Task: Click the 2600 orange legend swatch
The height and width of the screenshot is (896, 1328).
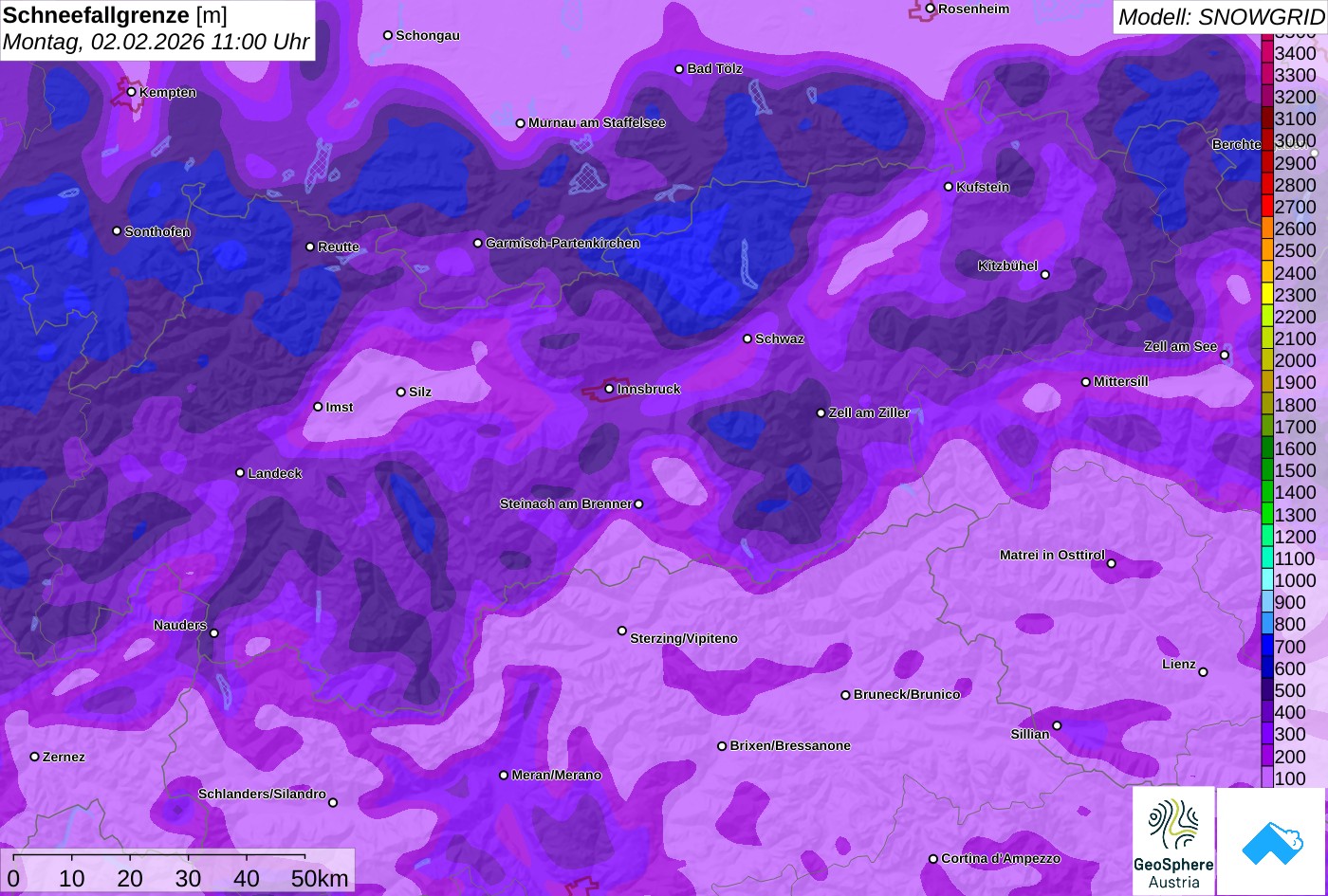Action: click(x=1266, y=229)
